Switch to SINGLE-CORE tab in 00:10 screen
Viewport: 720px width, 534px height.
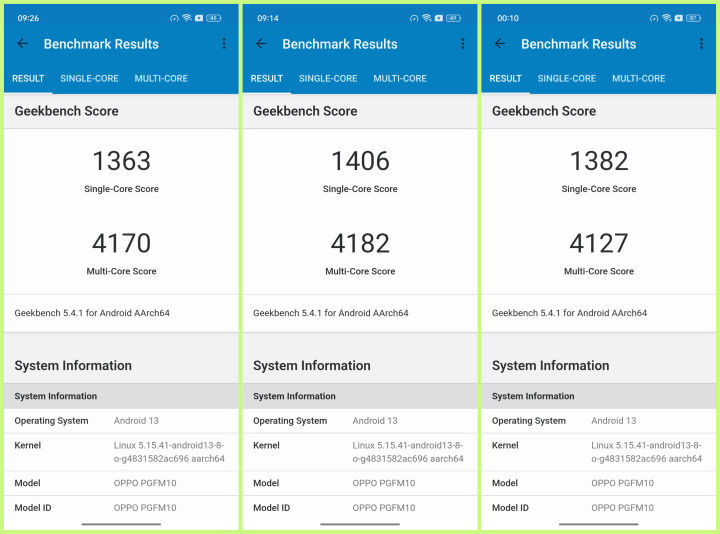(567, 79)
